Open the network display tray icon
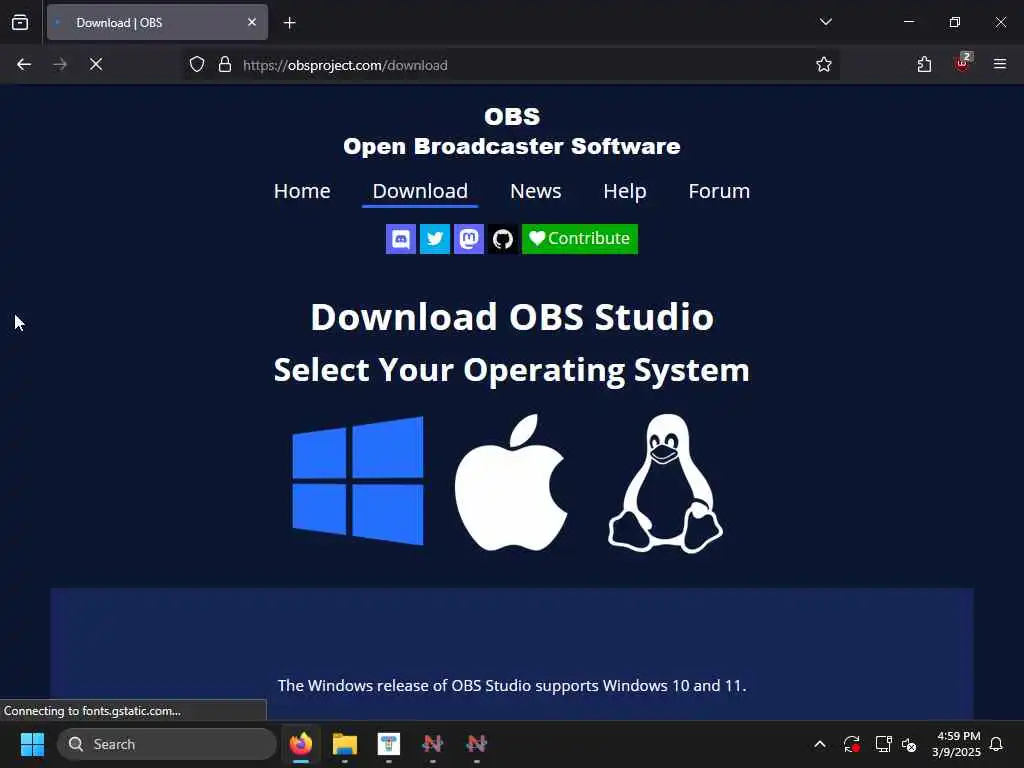Viewport: 1024px width, 768px height. 884,744
